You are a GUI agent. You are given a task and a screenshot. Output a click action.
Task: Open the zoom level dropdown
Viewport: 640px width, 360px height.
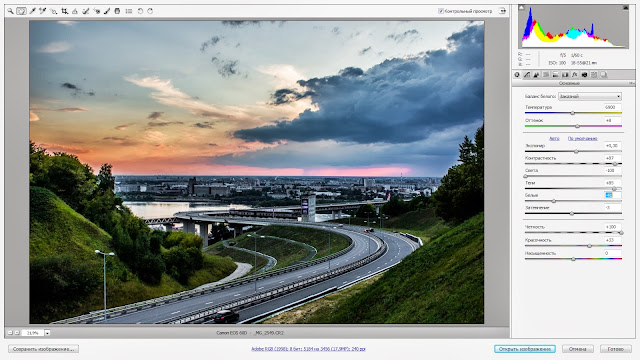point(47,333)
